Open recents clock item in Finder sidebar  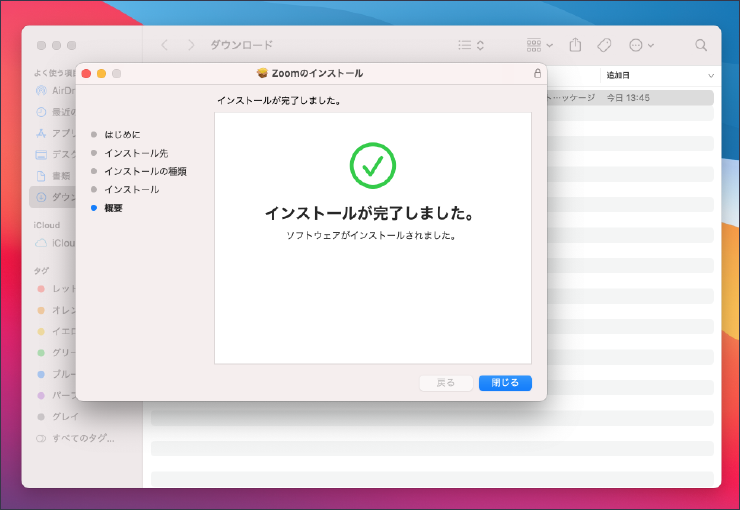click(x=55, y=112)
